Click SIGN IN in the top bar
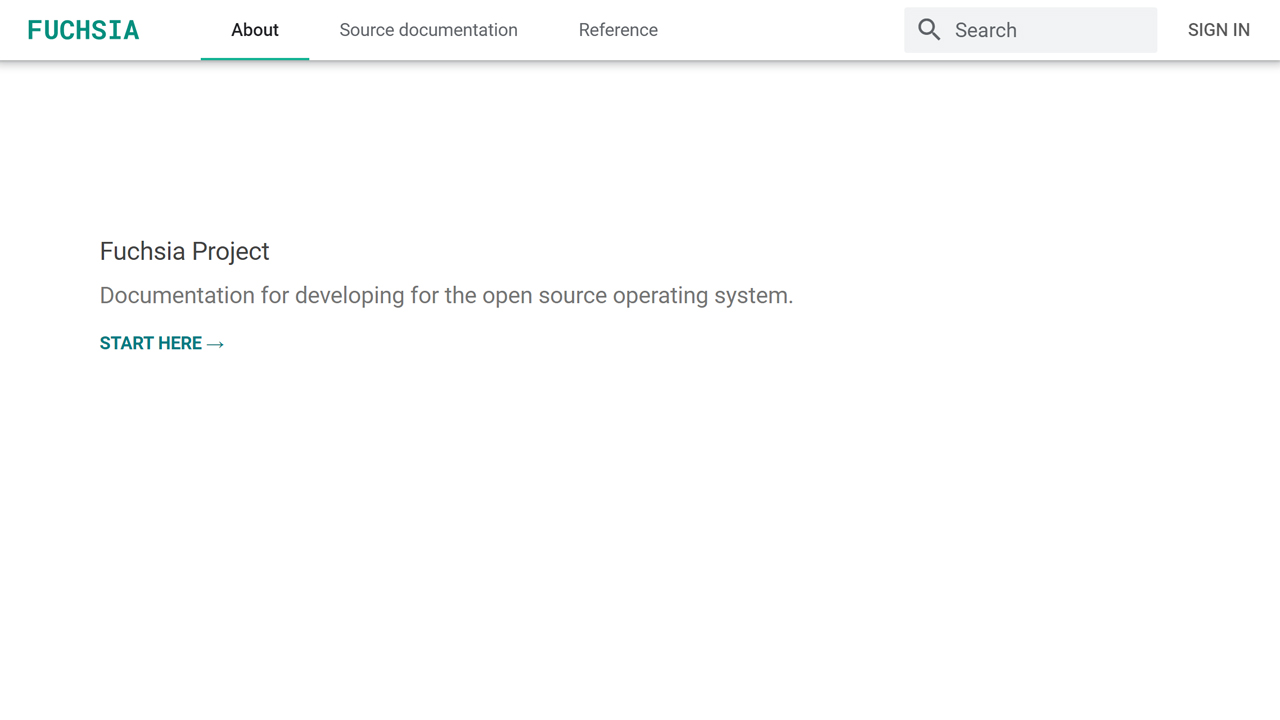 (1218, 30)
